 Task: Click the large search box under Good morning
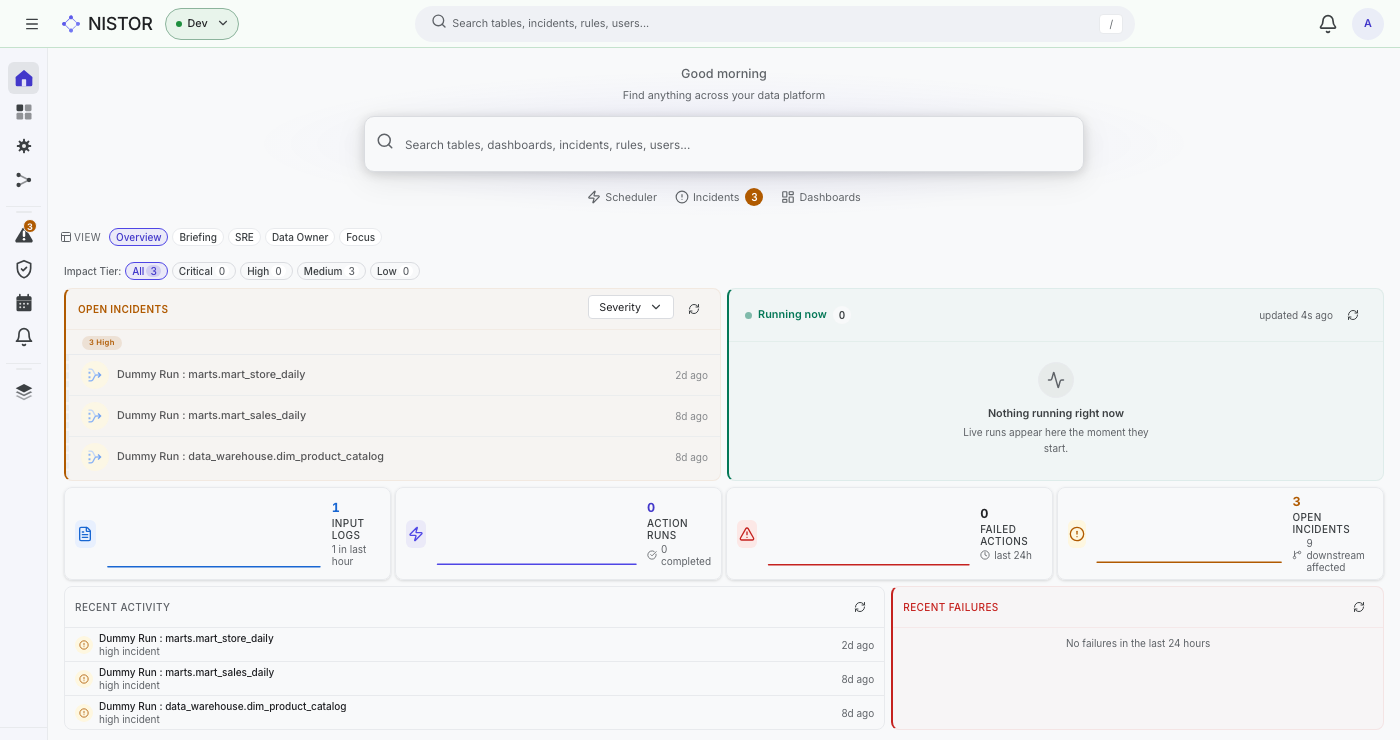coord(724,144)
